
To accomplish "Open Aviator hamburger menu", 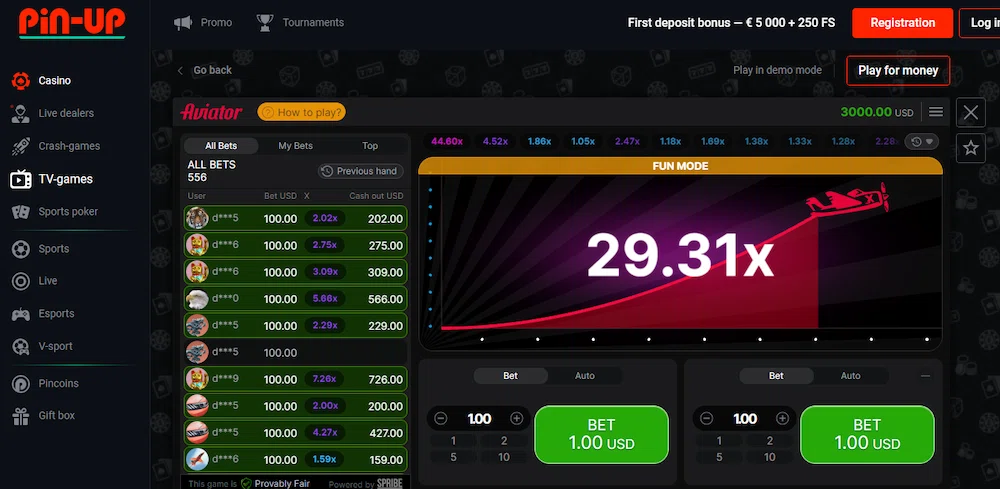I will [x=936, y=112].
